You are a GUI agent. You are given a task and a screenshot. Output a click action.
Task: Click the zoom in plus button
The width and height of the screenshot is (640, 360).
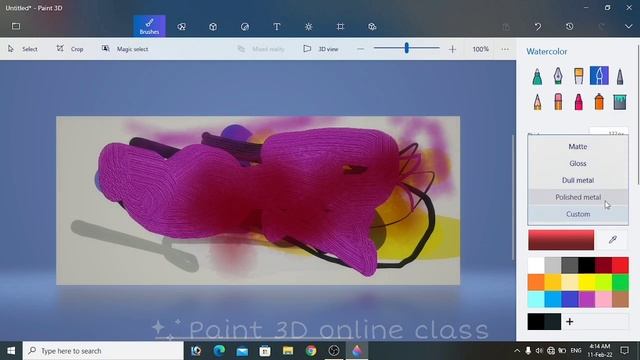[x=452, y=49]
